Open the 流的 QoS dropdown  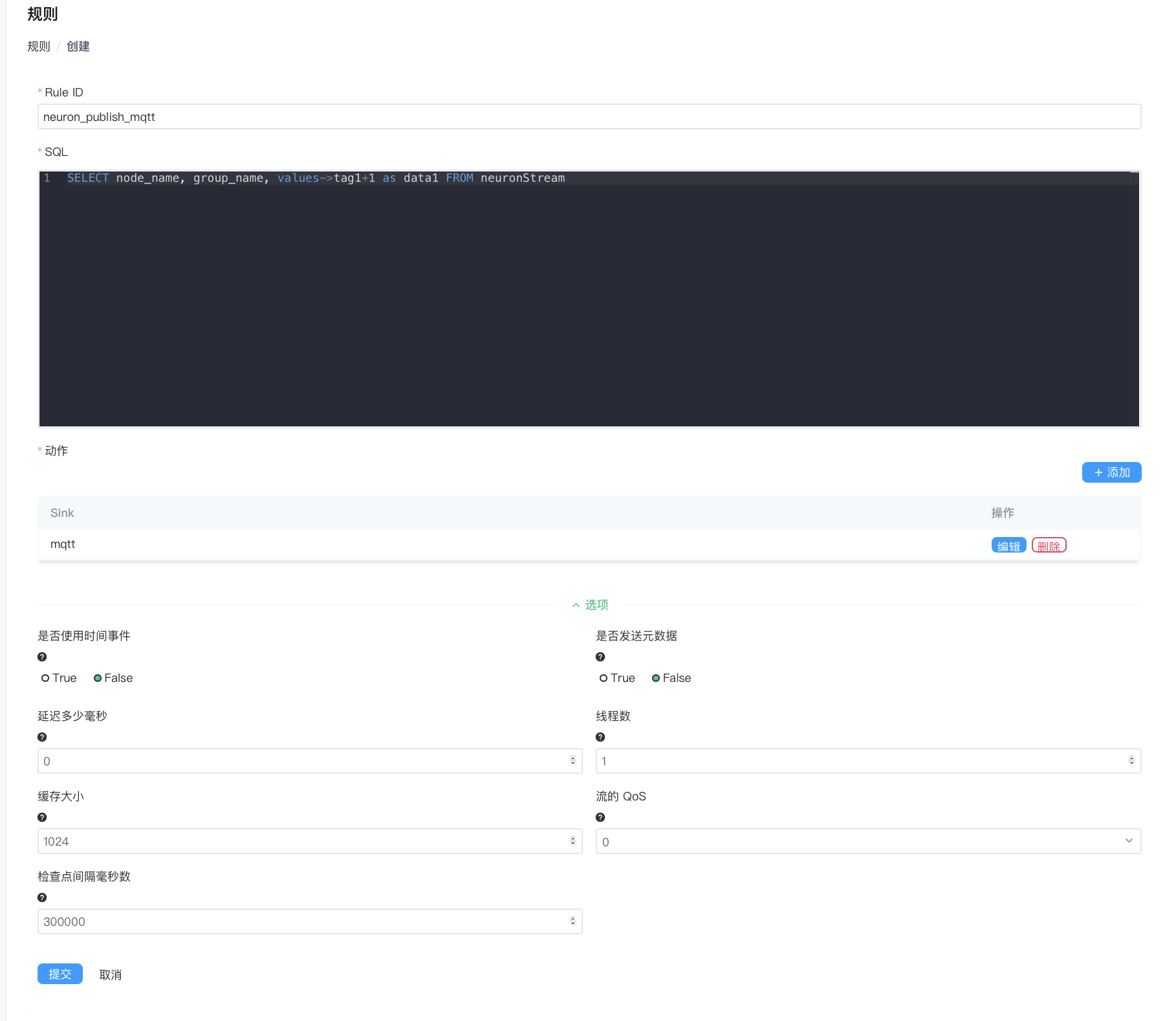(868, 841)
